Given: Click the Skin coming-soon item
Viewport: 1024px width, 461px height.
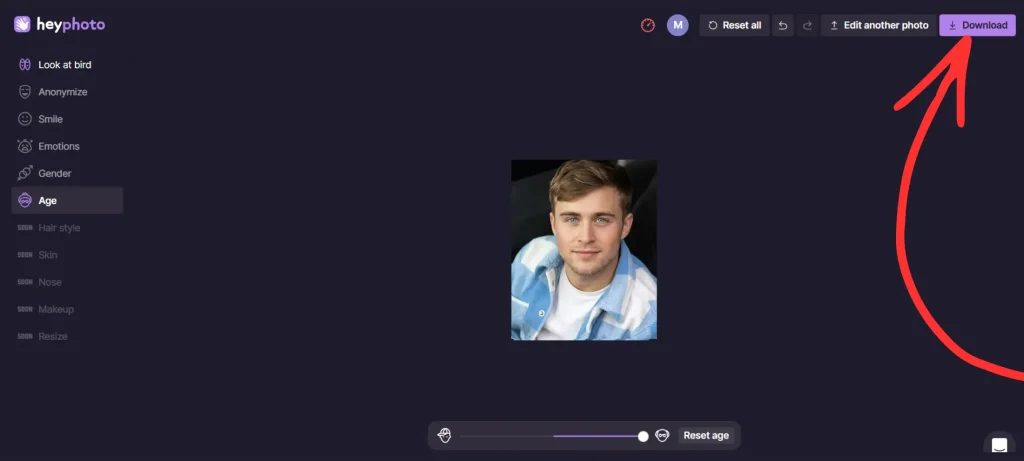Looking at the screenshot, I should click(37, 255).
